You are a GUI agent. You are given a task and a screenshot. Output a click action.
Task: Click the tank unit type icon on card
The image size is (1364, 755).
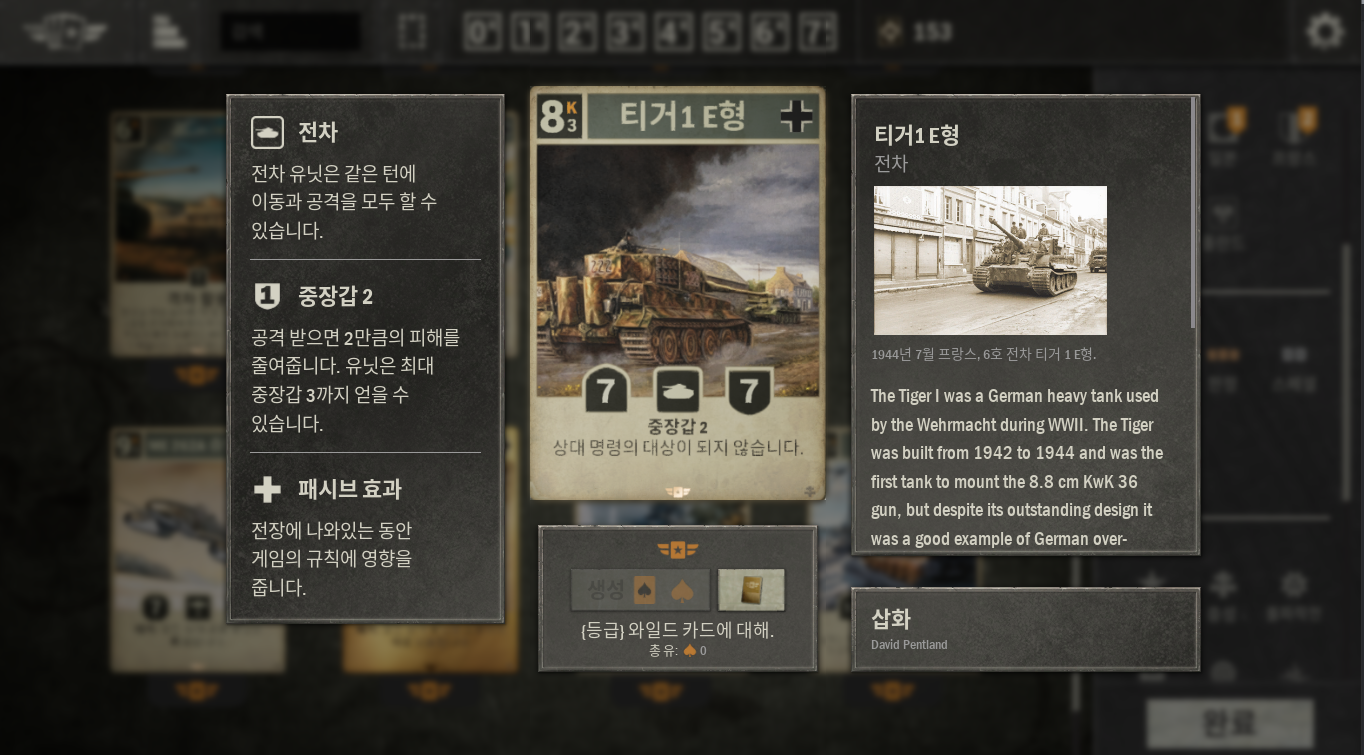(677, 388)
